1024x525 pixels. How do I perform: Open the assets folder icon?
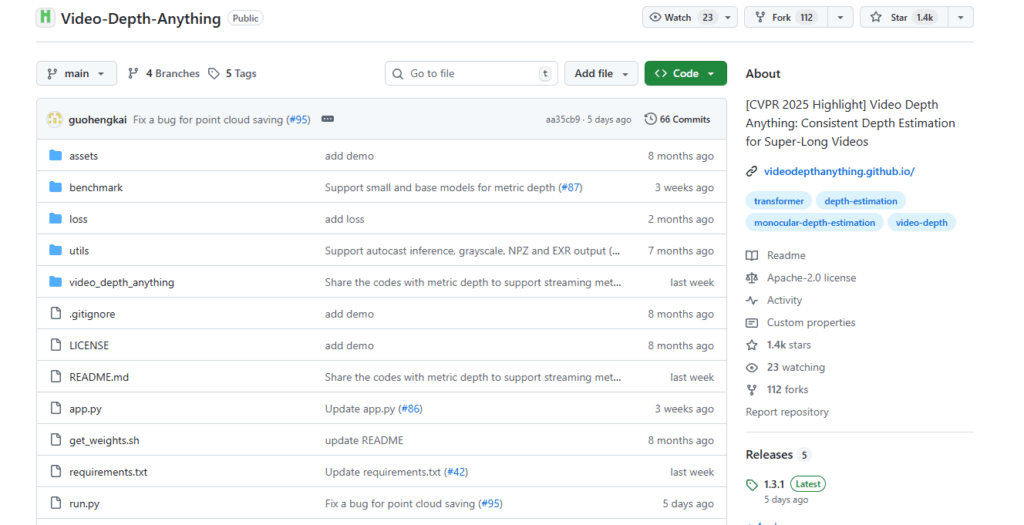56,155
